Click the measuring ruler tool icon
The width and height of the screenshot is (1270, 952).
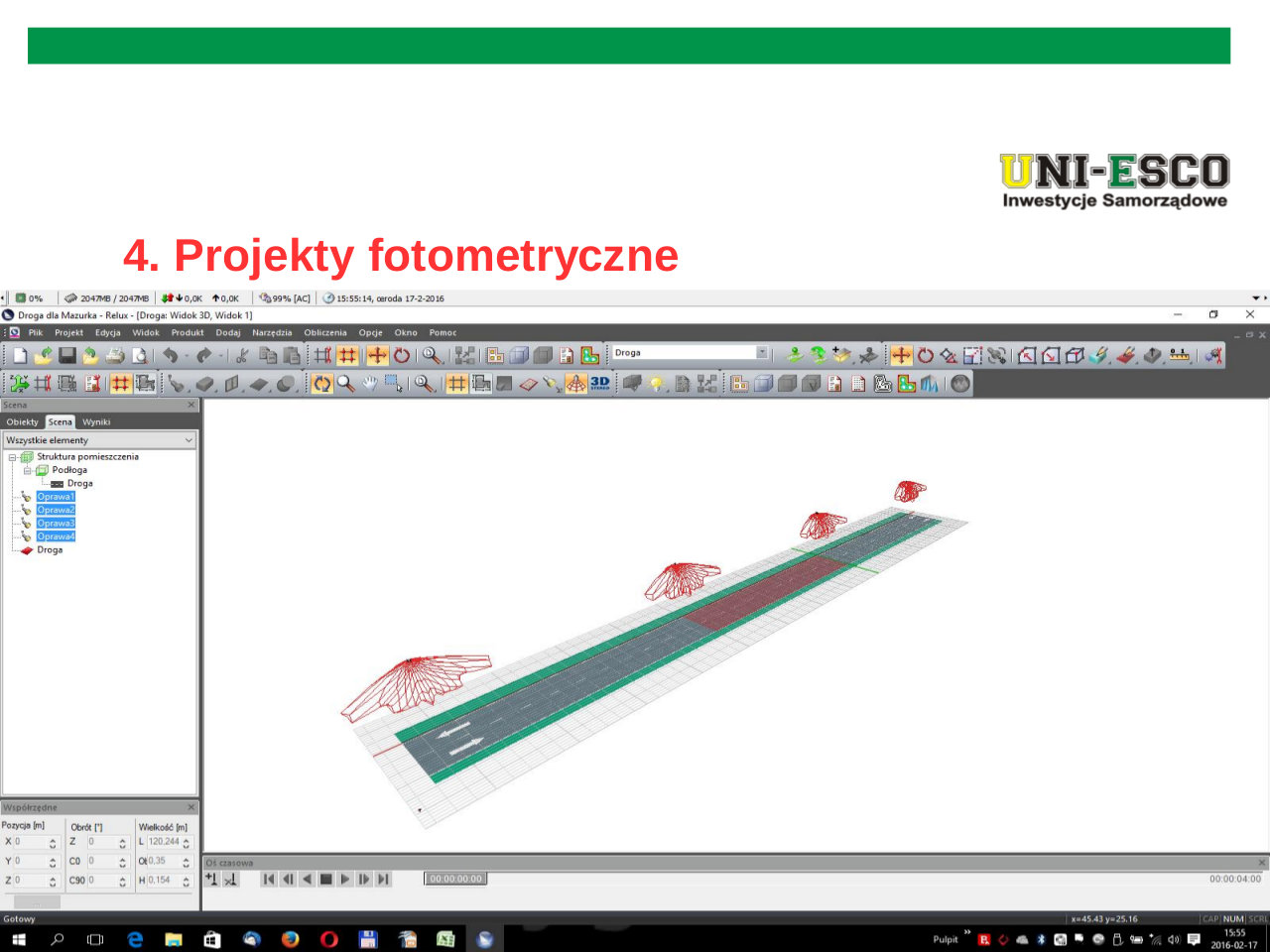1179,355
